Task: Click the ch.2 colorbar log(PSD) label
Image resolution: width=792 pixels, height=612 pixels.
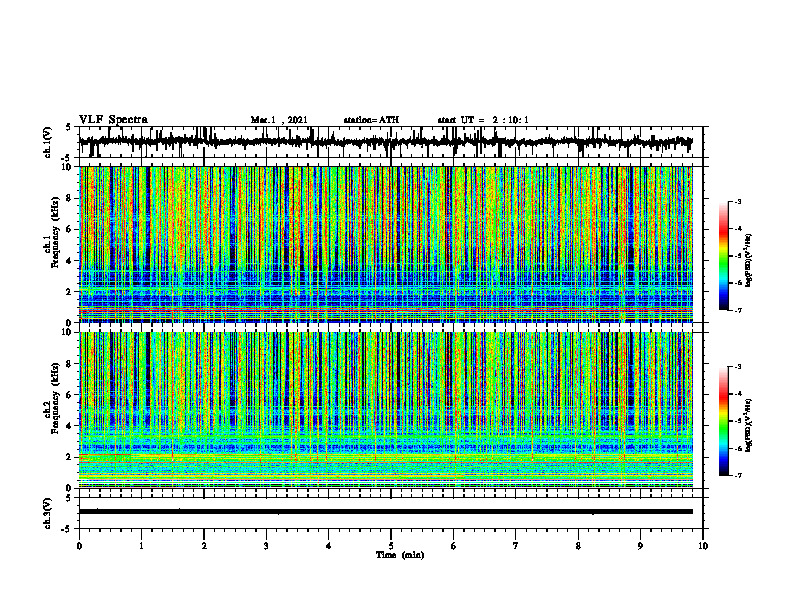Action: pyautogui.click(x=749, y=425)
